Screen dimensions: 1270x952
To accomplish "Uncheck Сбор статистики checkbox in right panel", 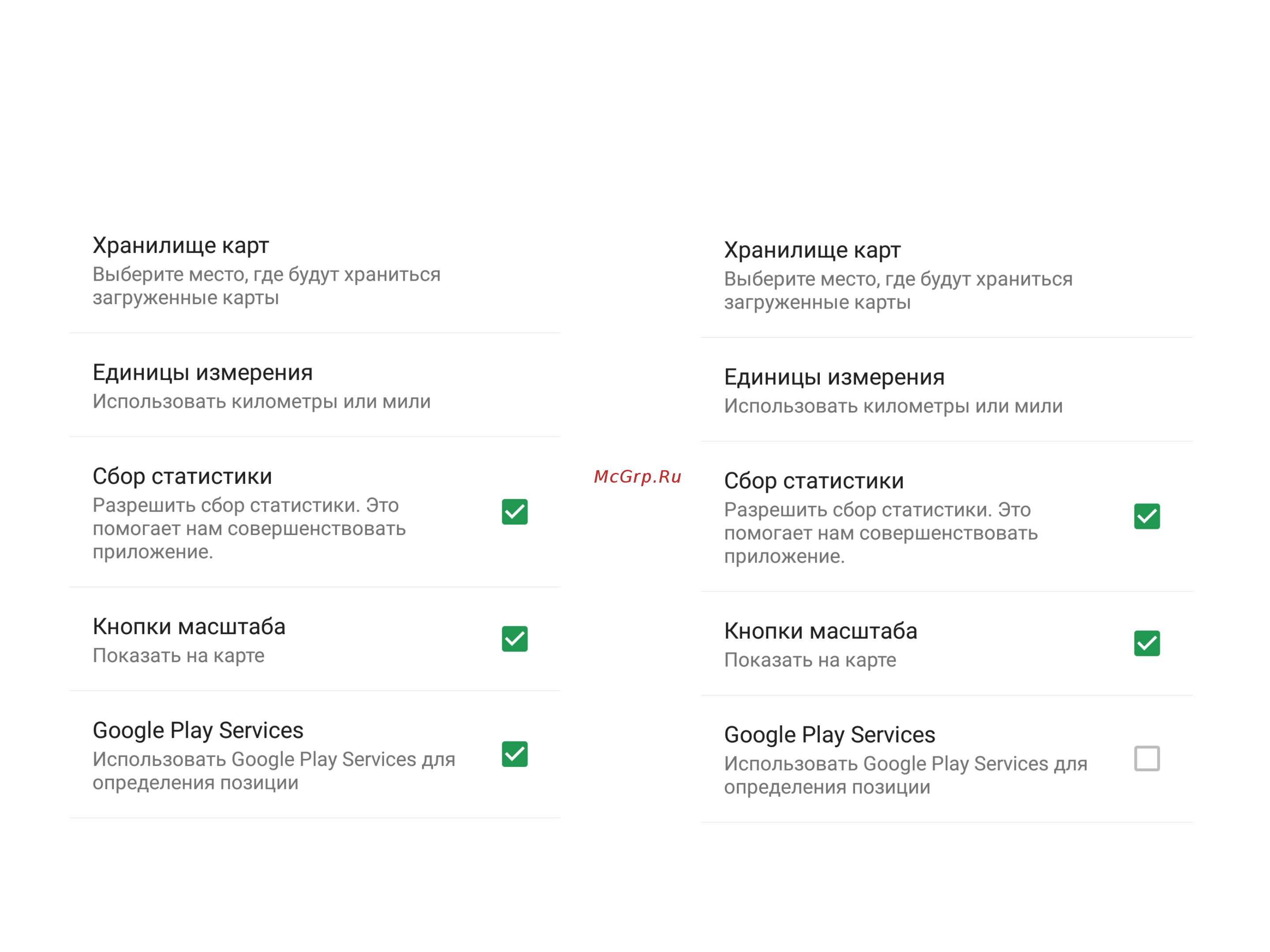I will [1147, 516].
